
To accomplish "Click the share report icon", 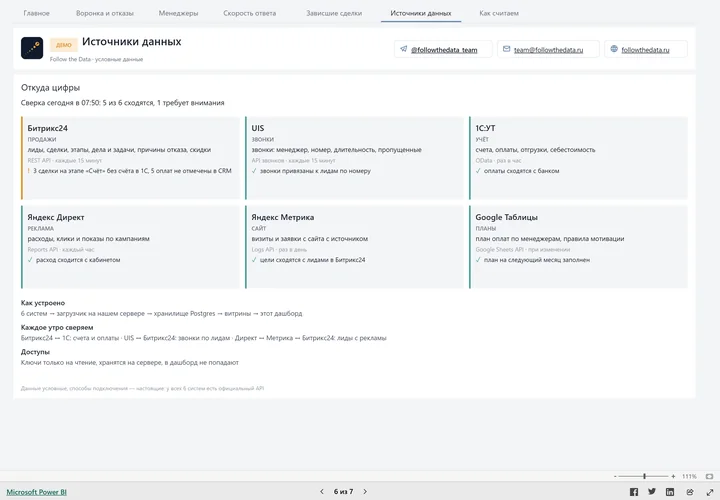I will pyautogui.click(x=690, y=492).
